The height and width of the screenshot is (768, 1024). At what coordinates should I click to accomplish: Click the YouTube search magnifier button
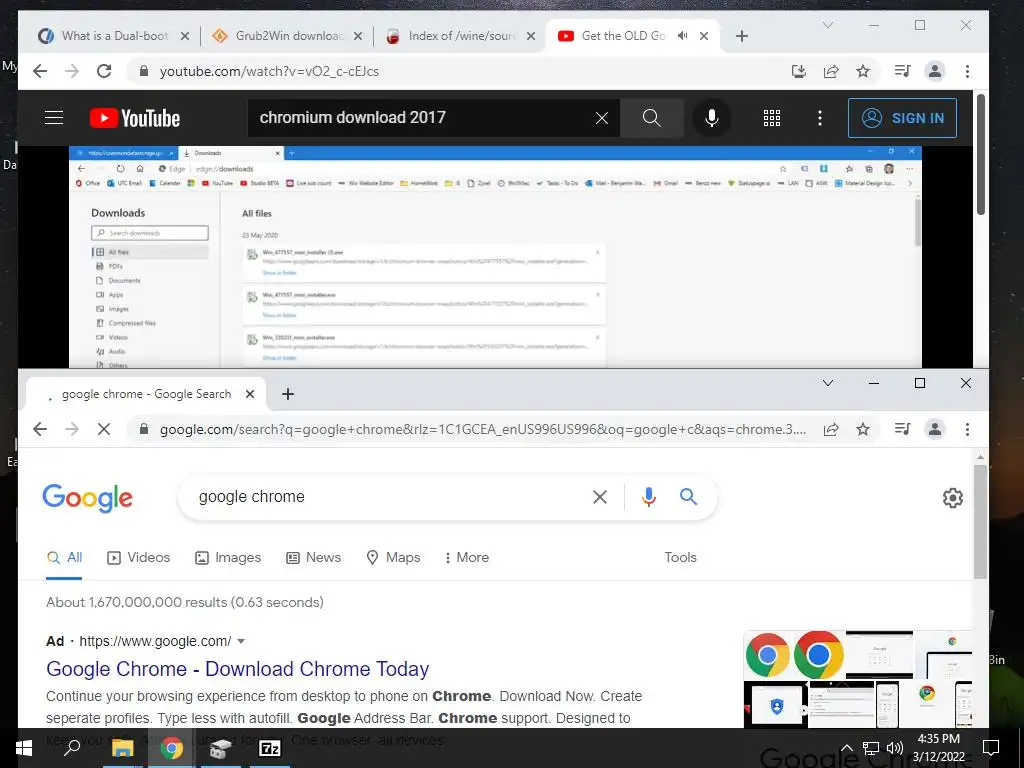click(x=651, y=118)
